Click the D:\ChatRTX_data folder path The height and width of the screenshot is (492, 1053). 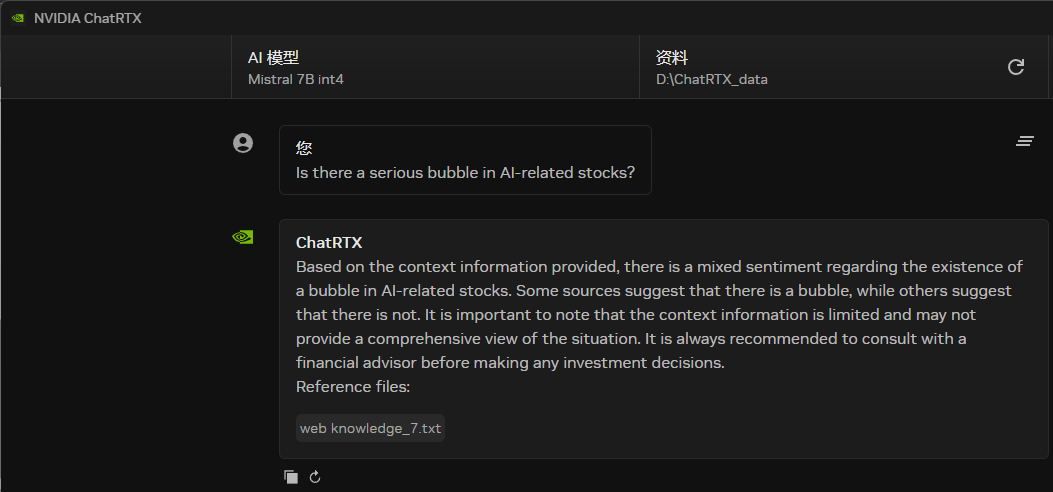coord(712,79)
